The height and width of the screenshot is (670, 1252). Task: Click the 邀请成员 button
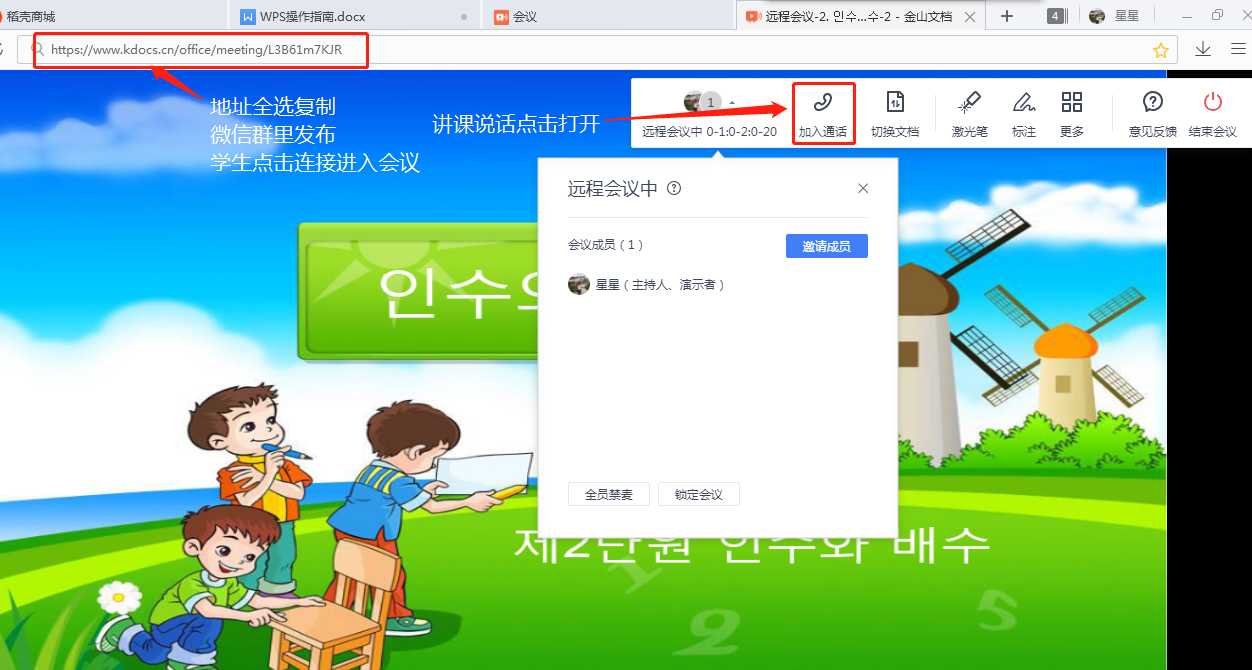click(826, 246)
